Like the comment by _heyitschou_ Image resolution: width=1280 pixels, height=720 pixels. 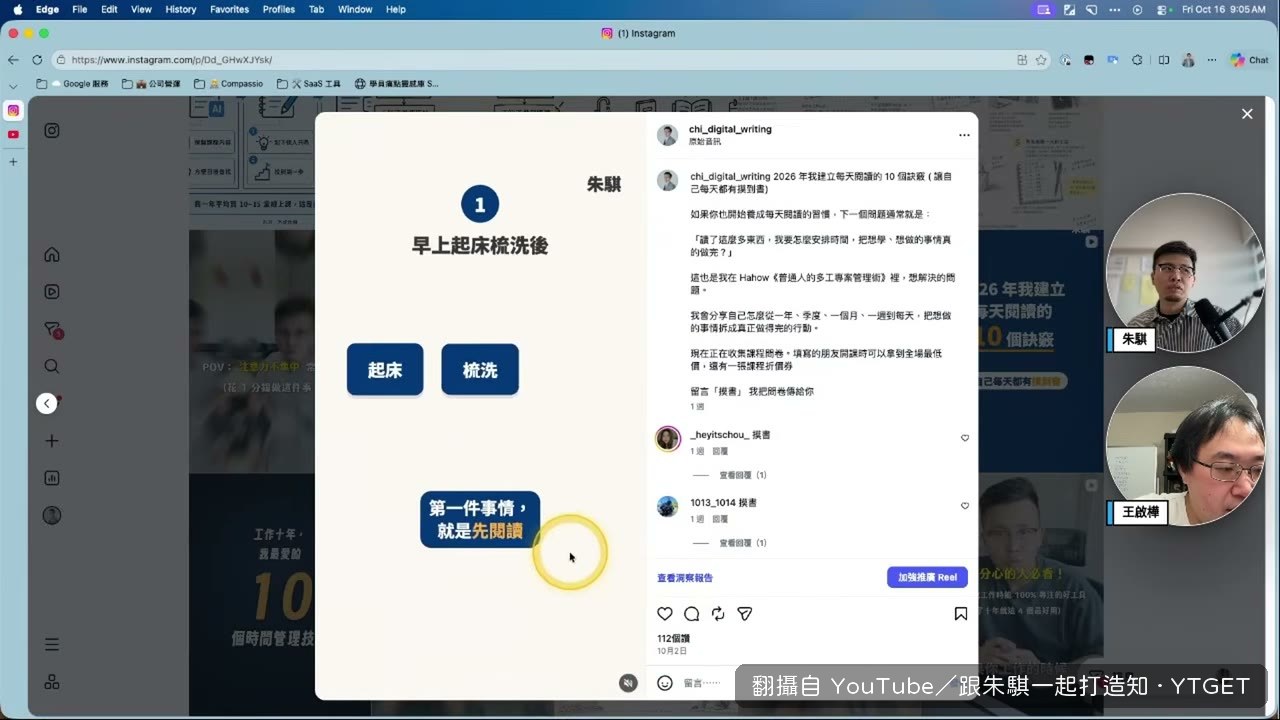[965, 438]
